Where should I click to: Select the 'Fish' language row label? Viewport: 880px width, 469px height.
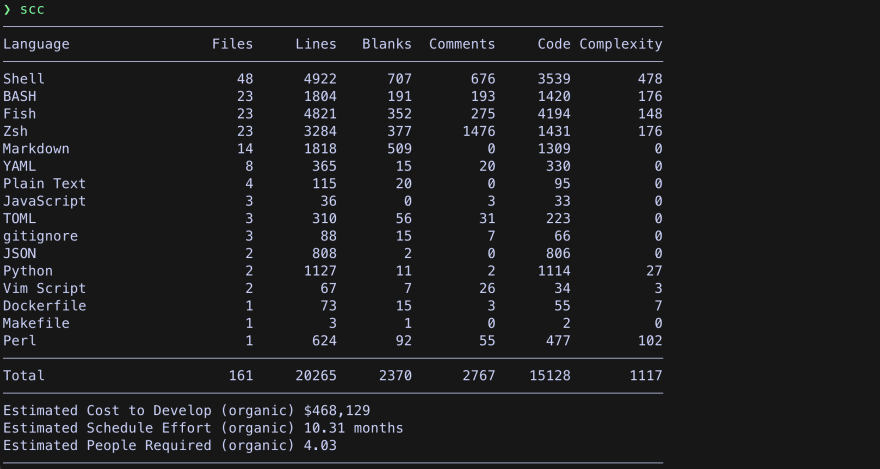(x=20, y=114)
